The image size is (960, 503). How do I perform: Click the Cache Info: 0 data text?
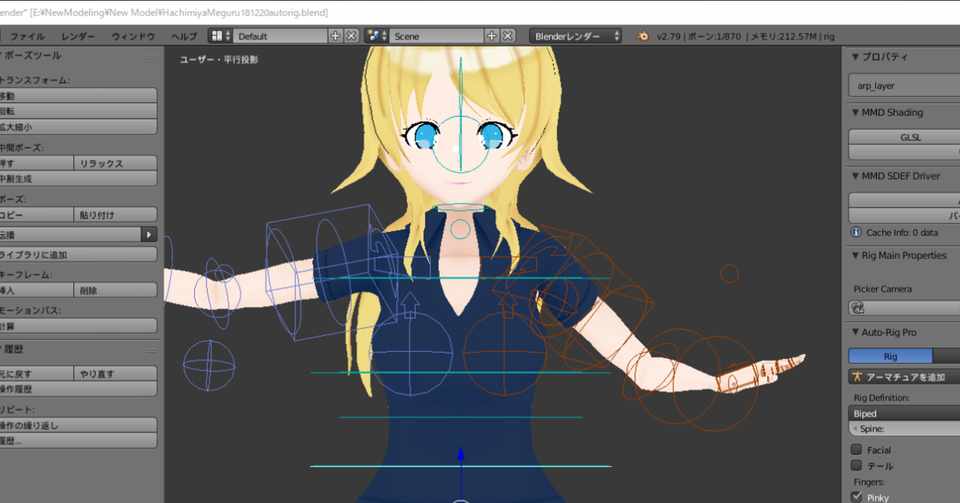(x=902, y=233)
